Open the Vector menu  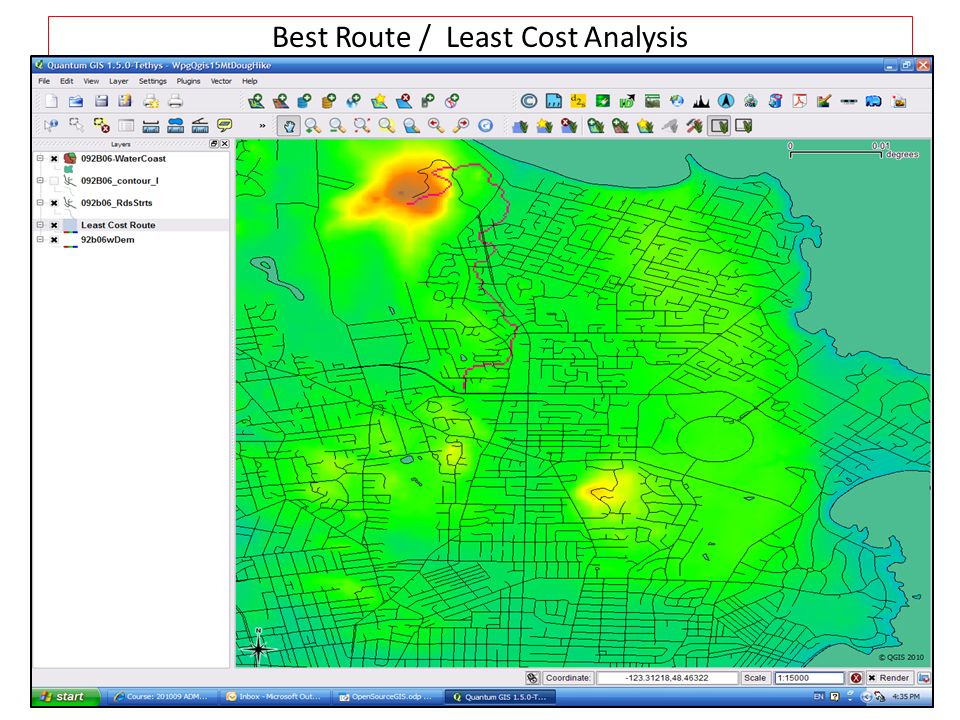pyautogui.click(x=221, y=81)
